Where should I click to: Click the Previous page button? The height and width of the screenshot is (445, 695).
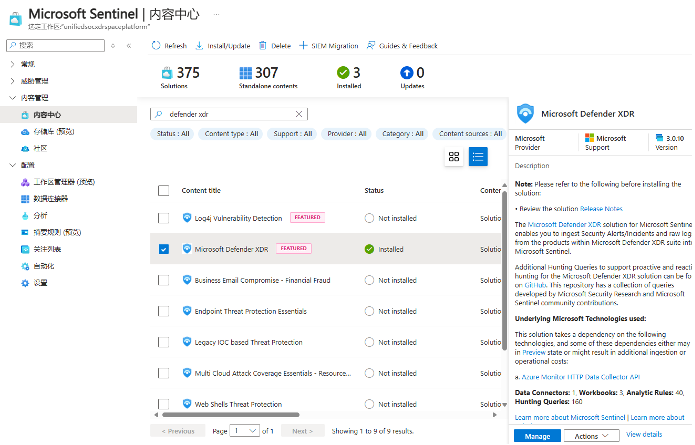(178, 431)
